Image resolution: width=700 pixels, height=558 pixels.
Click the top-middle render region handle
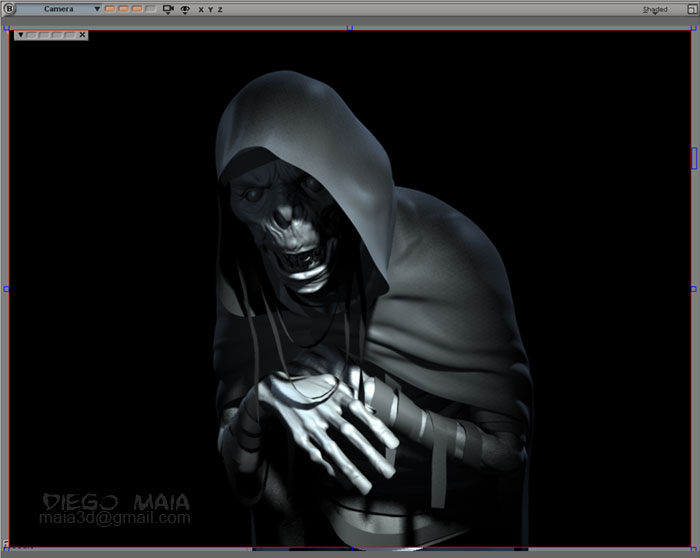coord(350,28)
